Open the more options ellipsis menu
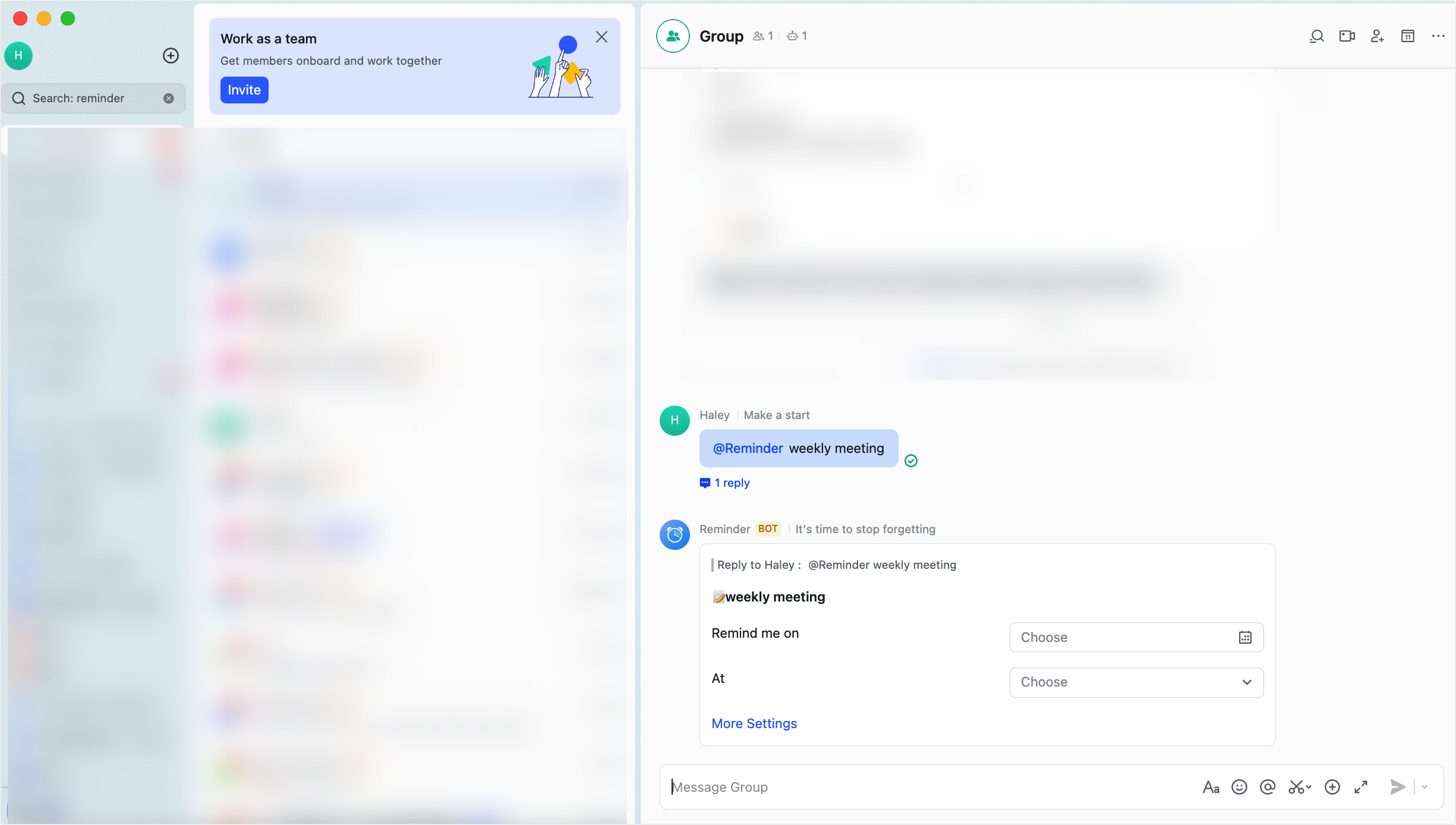 pos(1438,36)
